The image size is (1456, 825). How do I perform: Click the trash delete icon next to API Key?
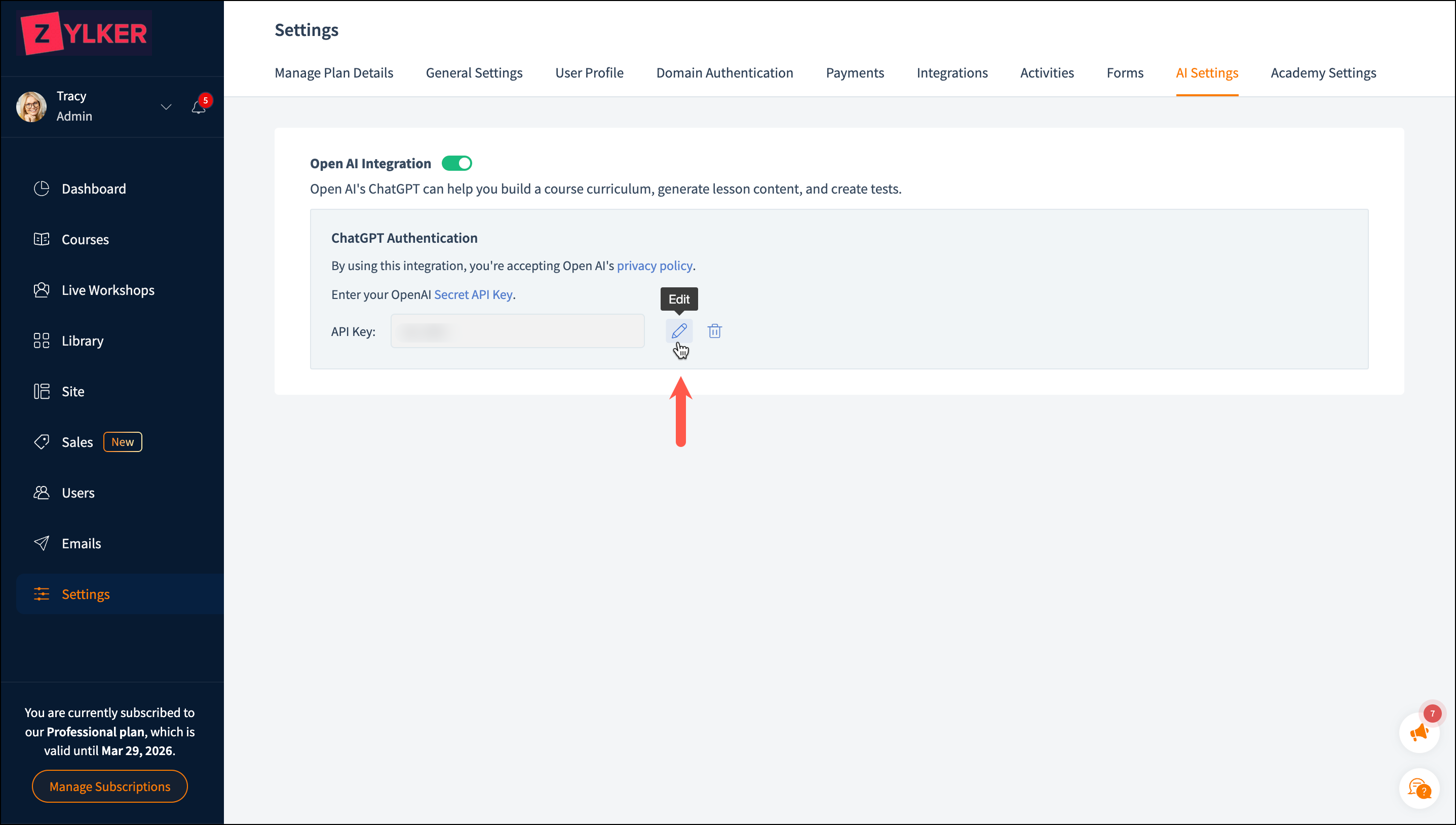click(714, 331)
